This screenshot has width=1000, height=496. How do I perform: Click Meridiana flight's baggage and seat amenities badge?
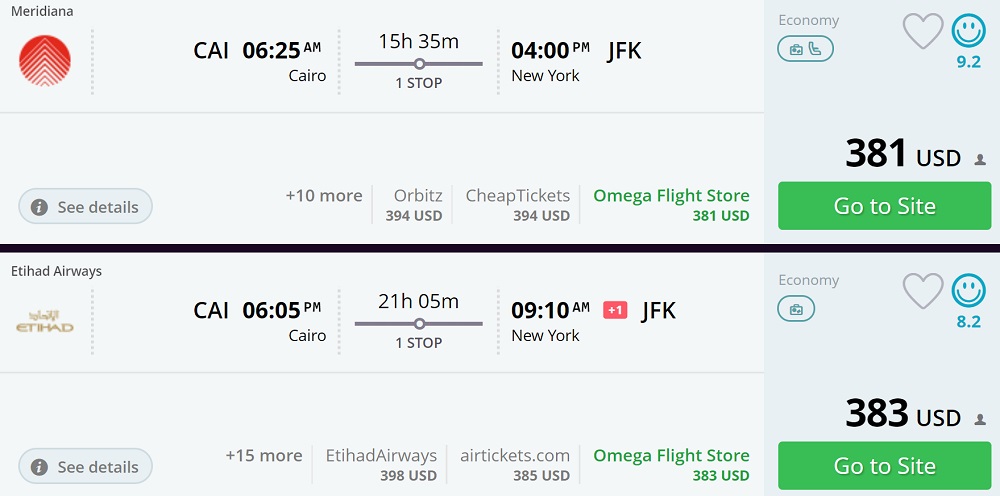pos(806,49)
